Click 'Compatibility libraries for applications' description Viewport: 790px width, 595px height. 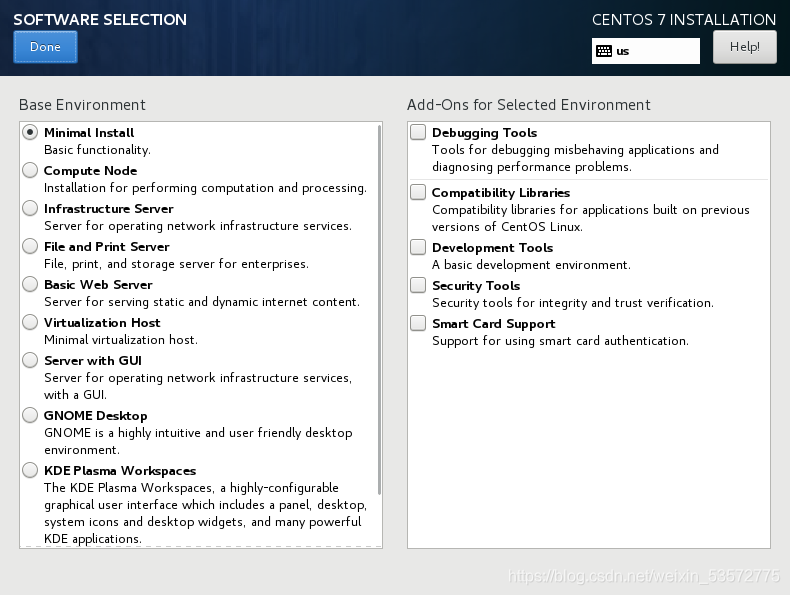point(590,218)
